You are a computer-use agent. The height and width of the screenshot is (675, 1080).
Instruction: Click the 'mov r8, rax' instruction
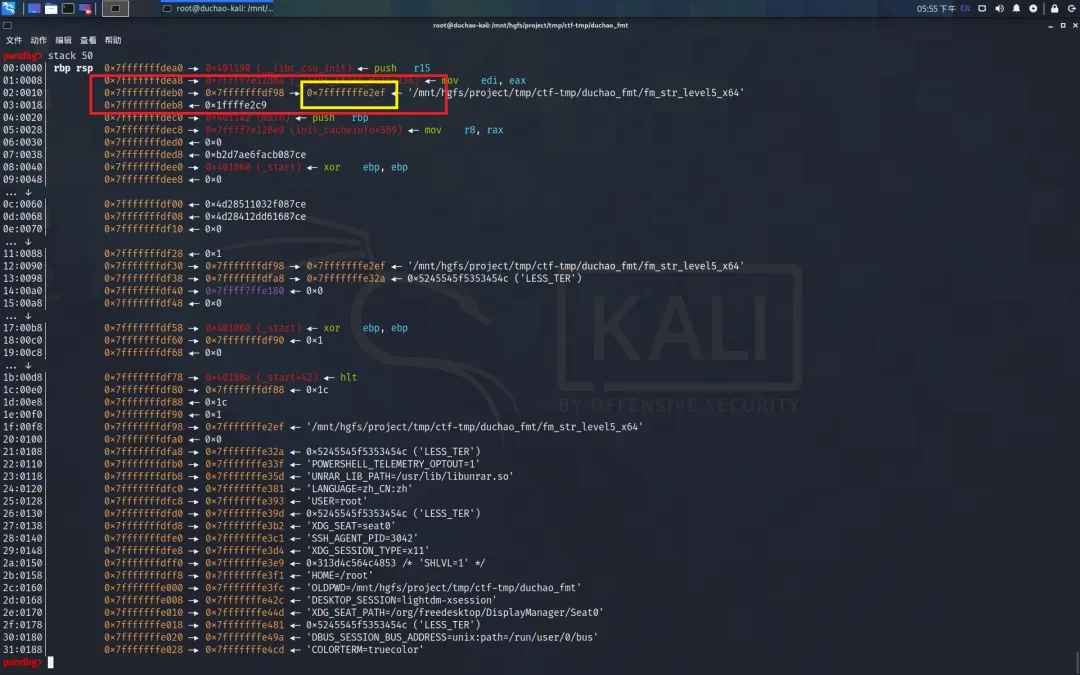(x=464, y=129)
